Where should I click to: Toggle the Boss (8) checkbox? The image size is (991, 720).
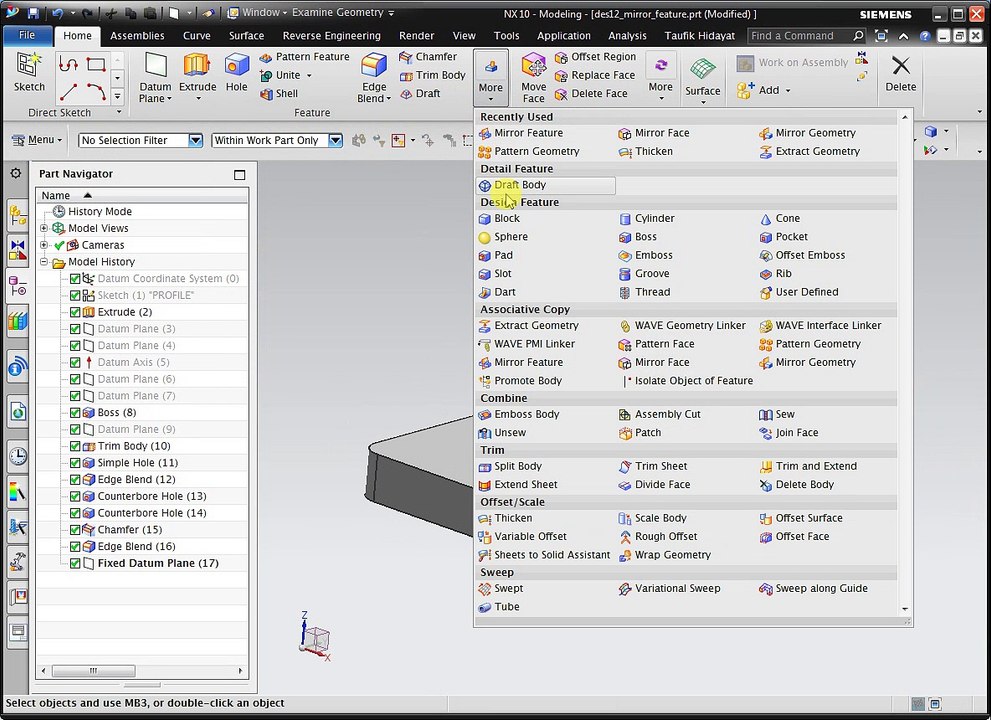tap(75, 413)
